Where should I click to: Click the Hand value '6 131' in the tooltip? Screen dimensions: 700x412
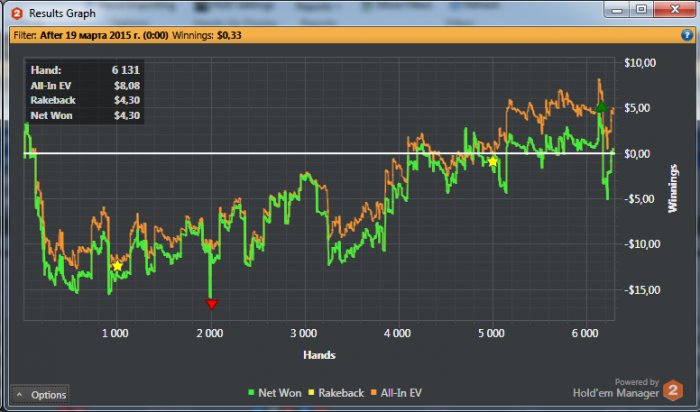[125, 70]
